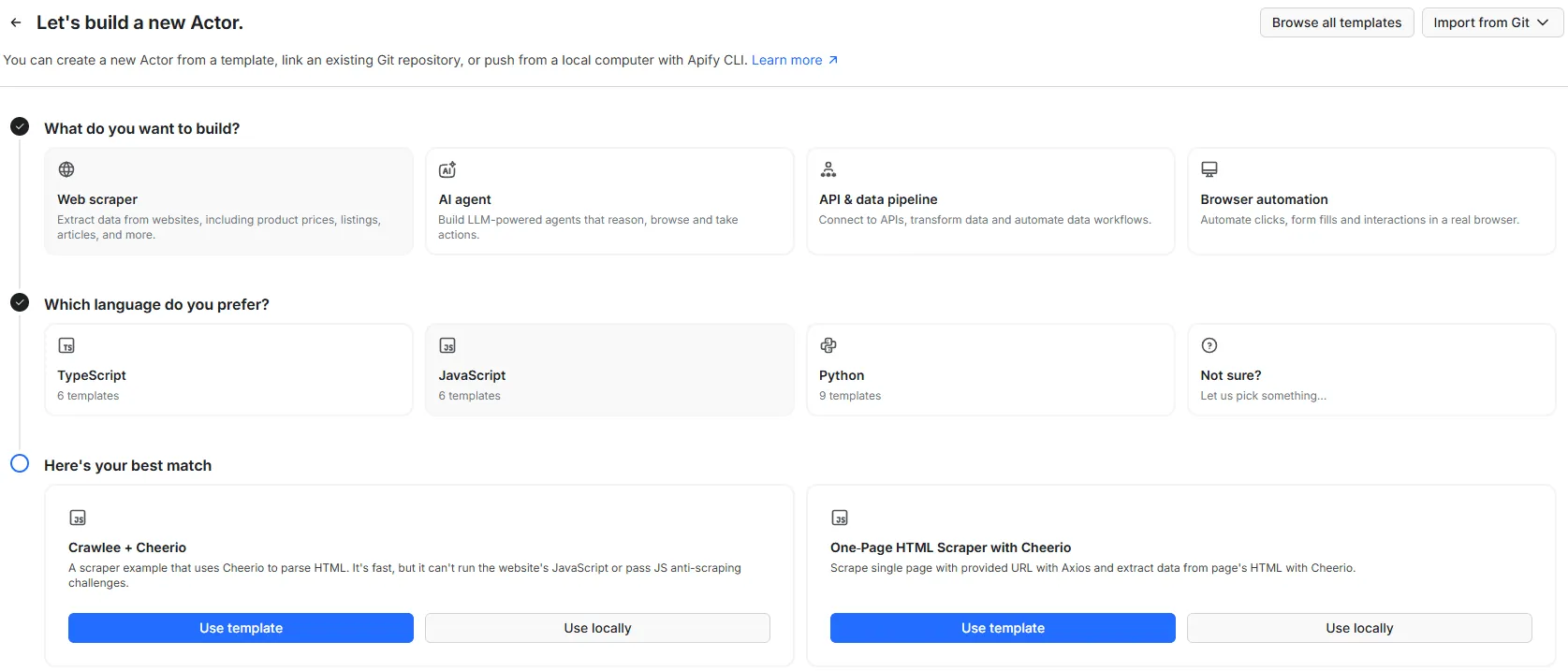Click 'Here's your best match' heading
The height and width of the screenshot is (671, 1568).
pyautogui.click(x=127, y=465)
